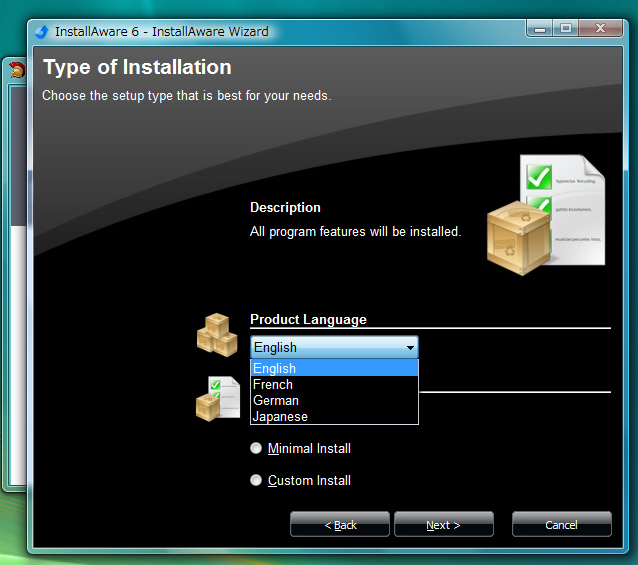Click the Description heading
Viewport: 638px width, 565px height.
pos(285,207)
